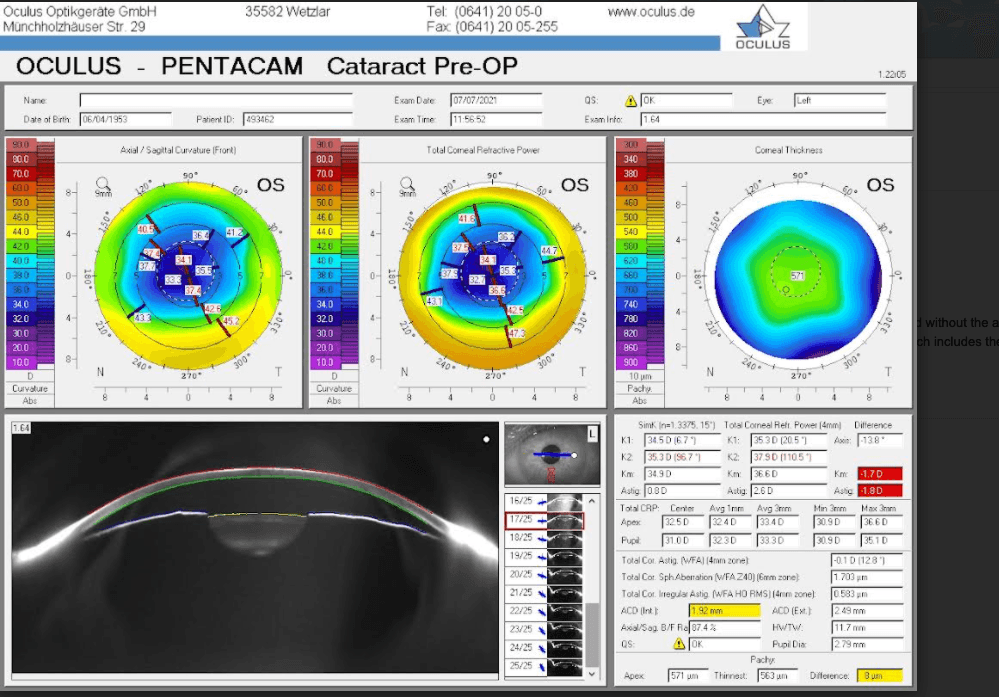Select Scheimpflug image 22/25
This screenshot has width=999, height=697.
[544, 611]
